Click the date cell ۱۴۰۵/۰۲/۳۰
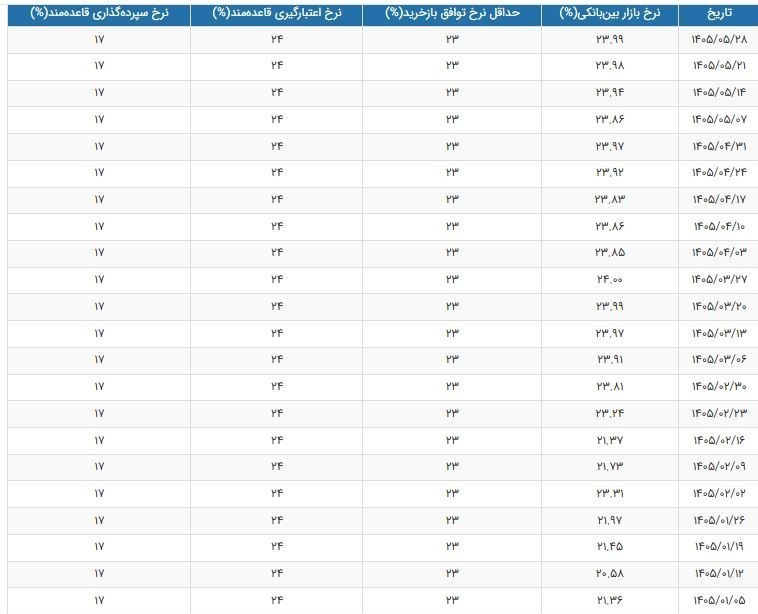The width and height of the screenshot is (758, 614). [718, 387]
